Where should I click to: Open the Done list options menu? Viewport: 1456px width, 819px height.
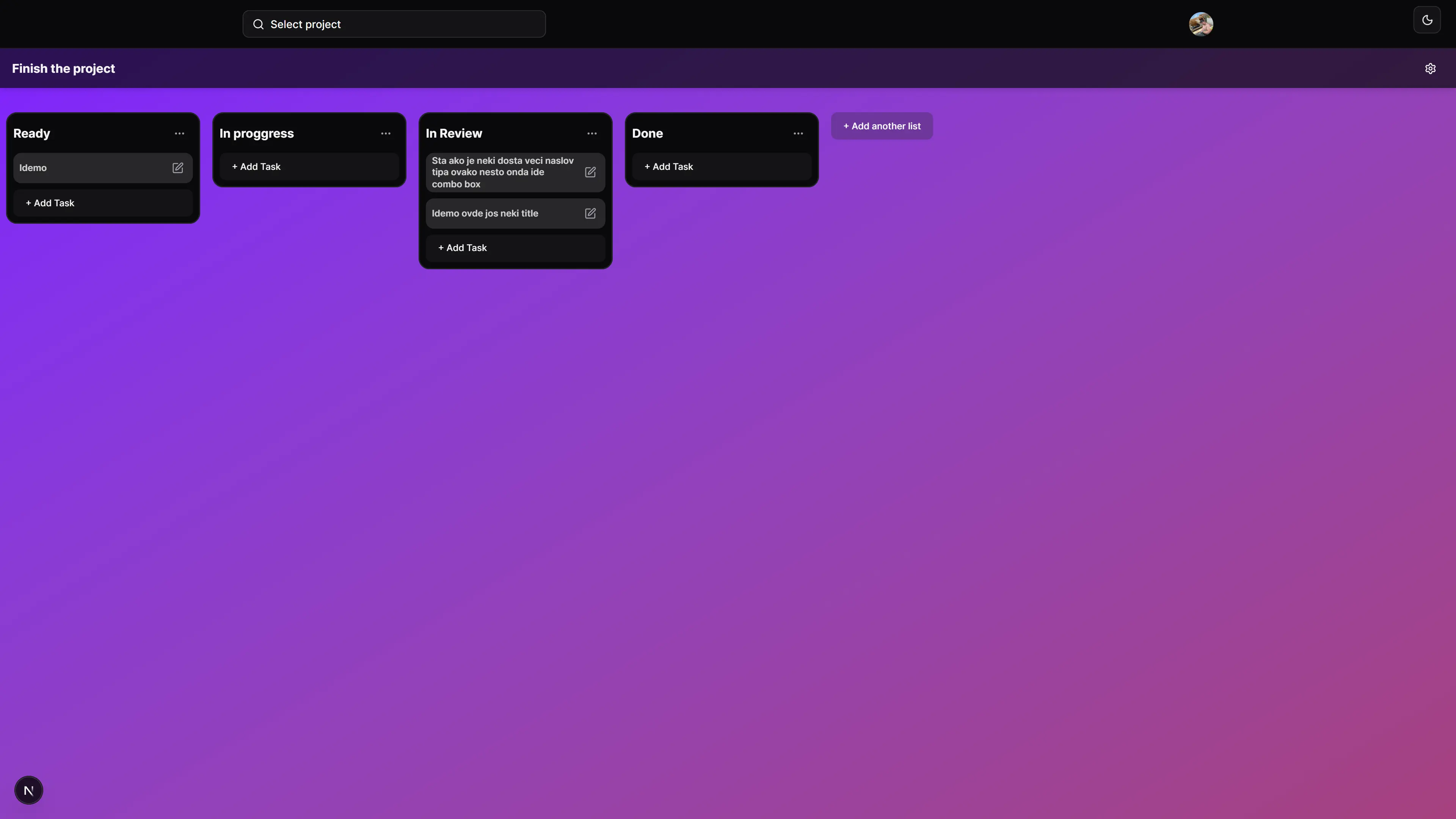click(798, 133)
